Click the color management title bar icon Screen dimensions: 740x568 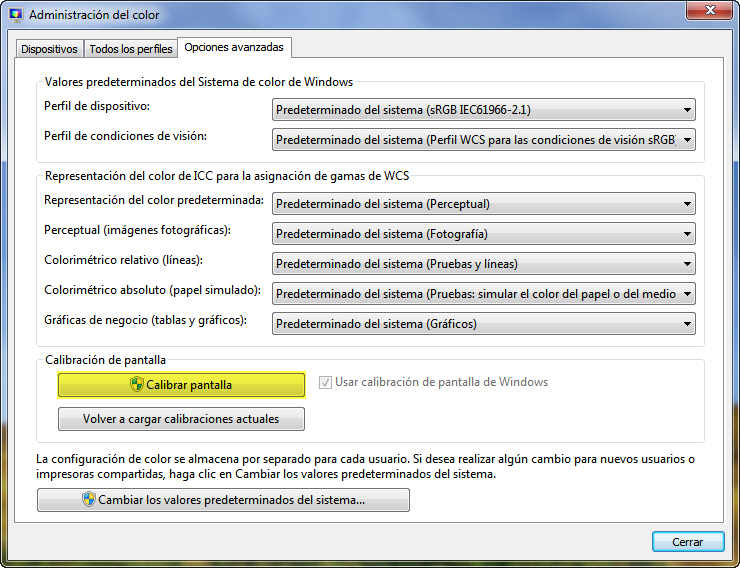pos(16,15)
